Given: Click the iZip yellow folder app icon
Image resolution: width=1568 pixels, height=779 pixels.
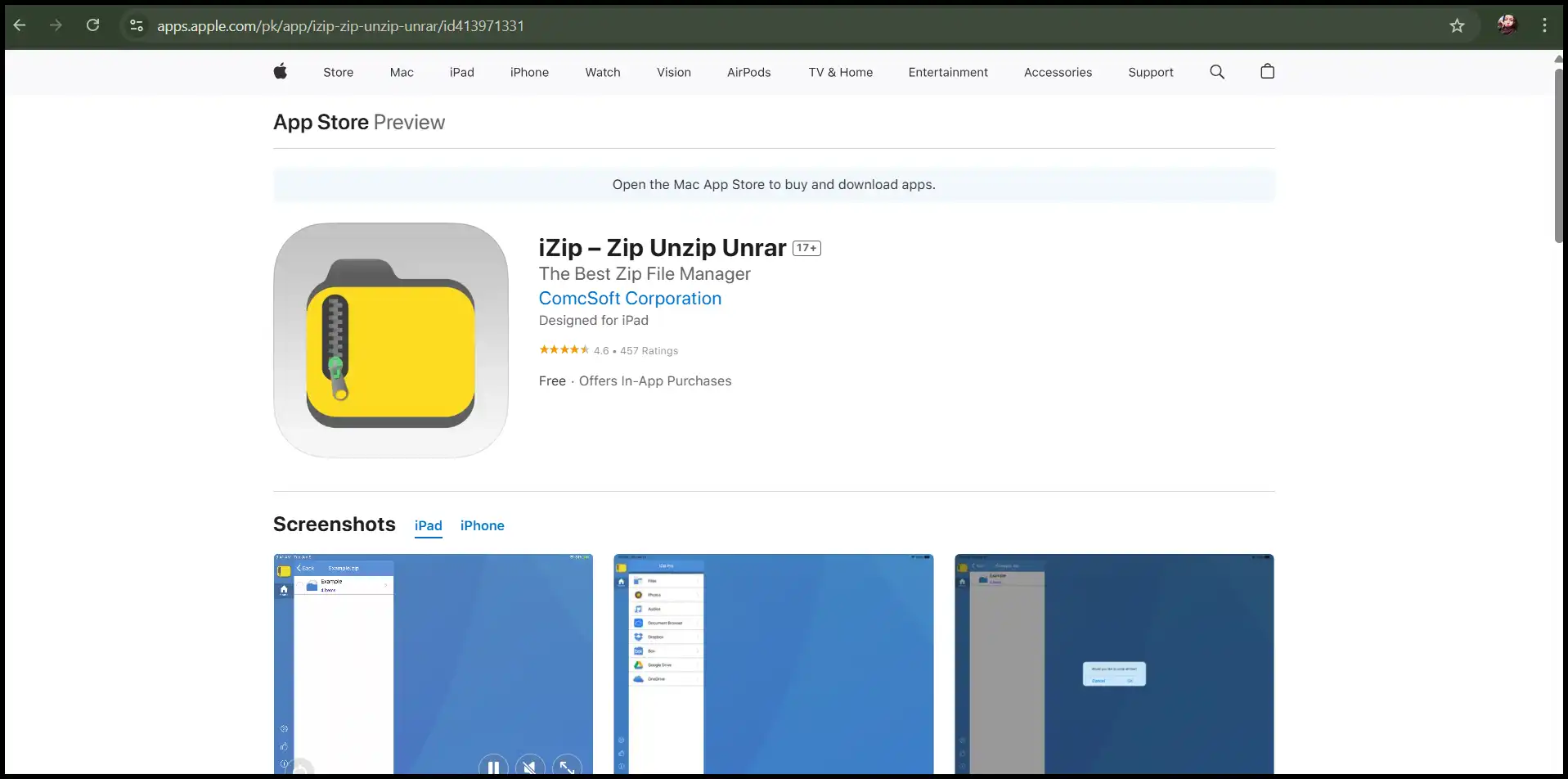Looking at the screenshot, I should tap(391, 340).
